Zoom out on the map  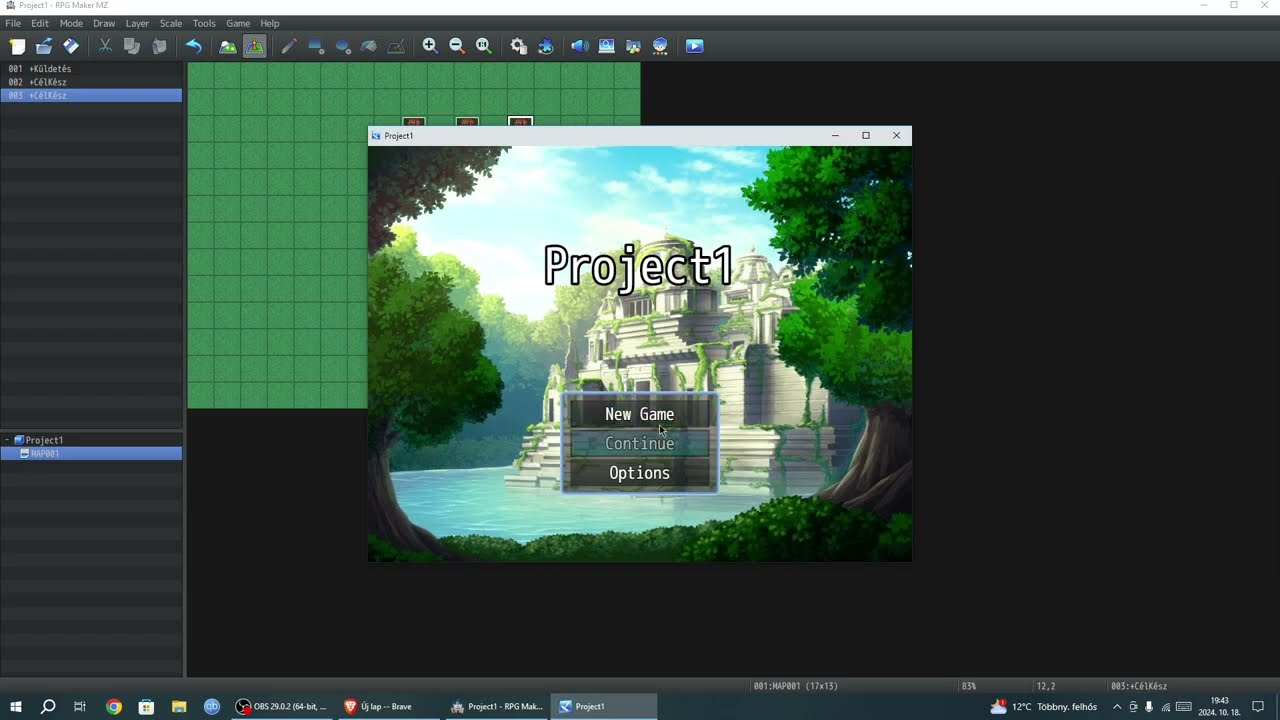(x=457, y=46)
